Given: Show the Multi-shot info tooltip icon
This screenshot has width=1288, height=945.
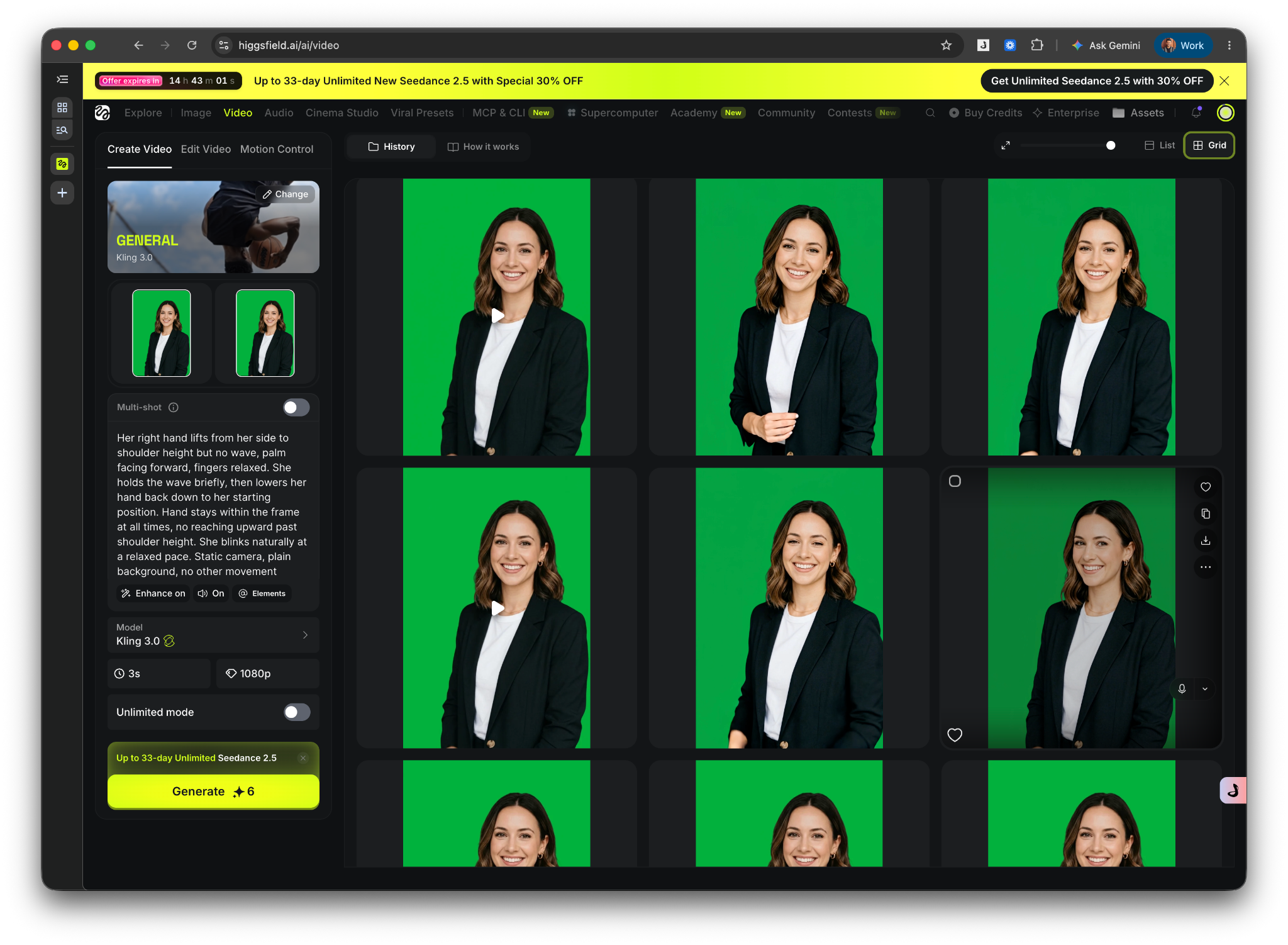Looking at the screenshot, I should 174,407.
